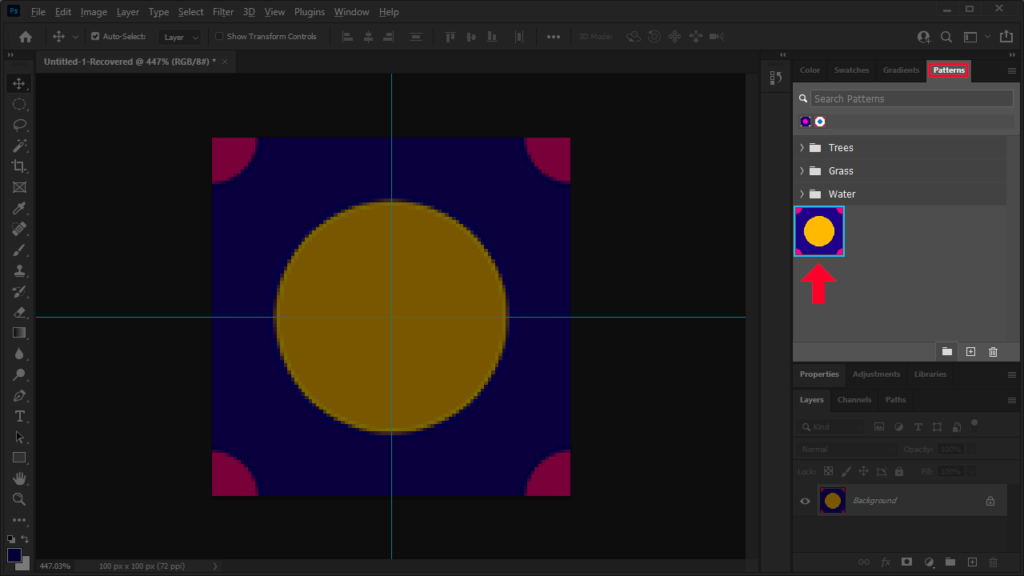Click the Add layer style fx icon
The height and width of the screenshot is (576, 1024).
[886, 562]
